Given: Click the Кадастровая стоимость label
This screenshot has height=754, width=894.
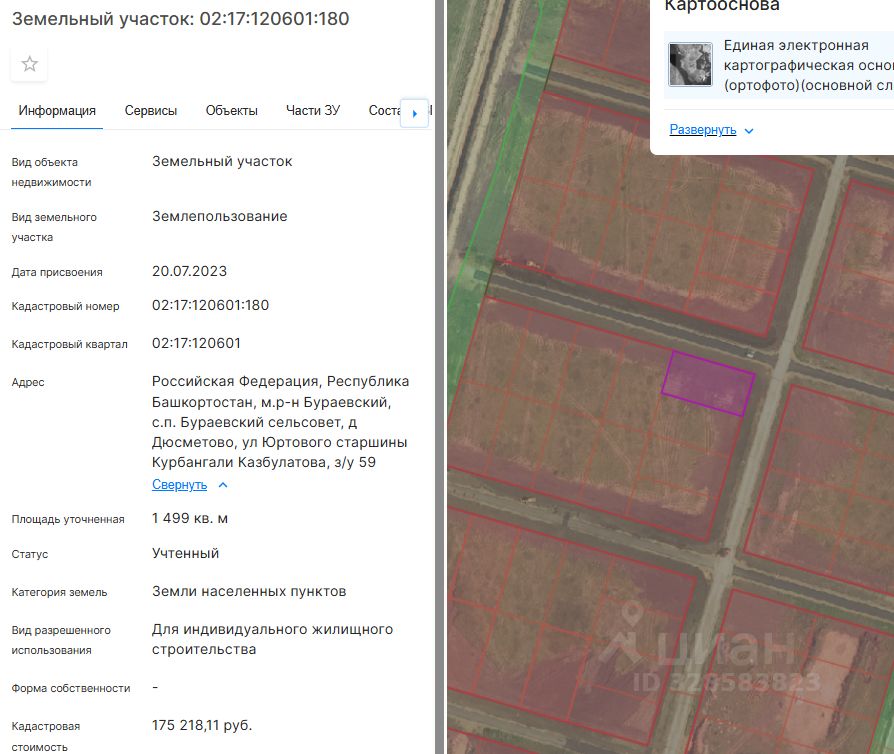Looking at the screenshot, I should (x=46, y=736).
